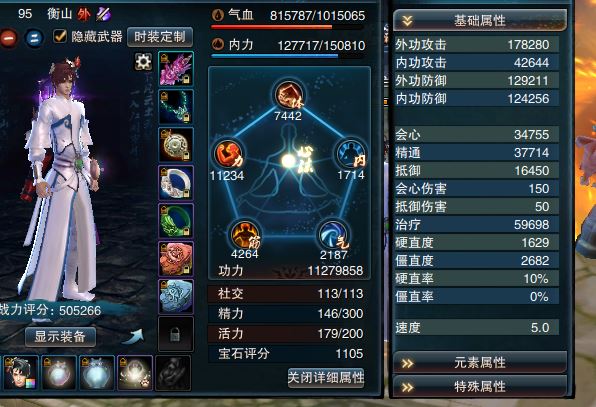Select the character portrait thumbnail slot
This screenshot has height=407, width=596.
click(21, 373)
